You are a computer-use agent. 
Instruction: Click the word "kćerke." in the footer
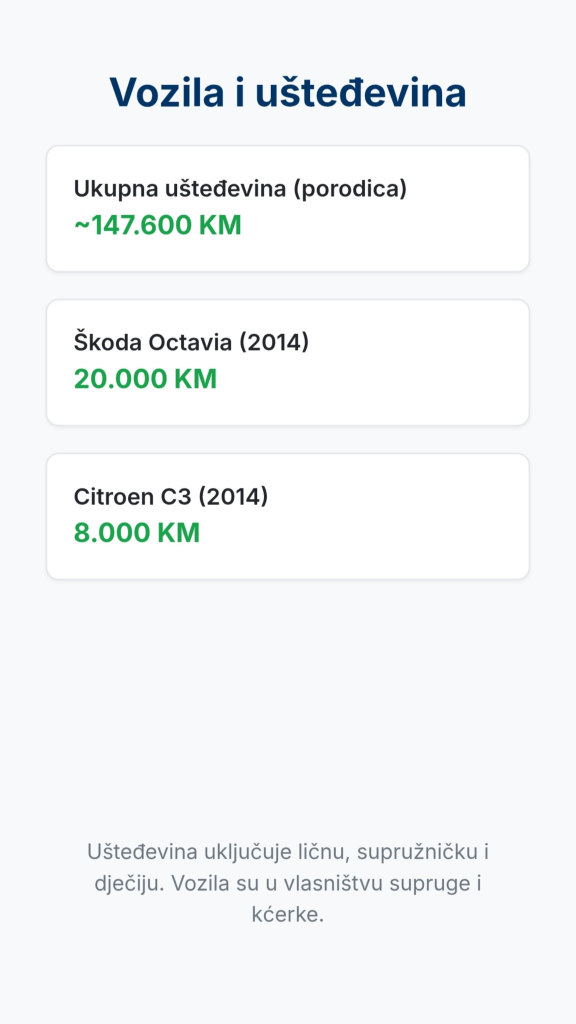coord(287,915)
